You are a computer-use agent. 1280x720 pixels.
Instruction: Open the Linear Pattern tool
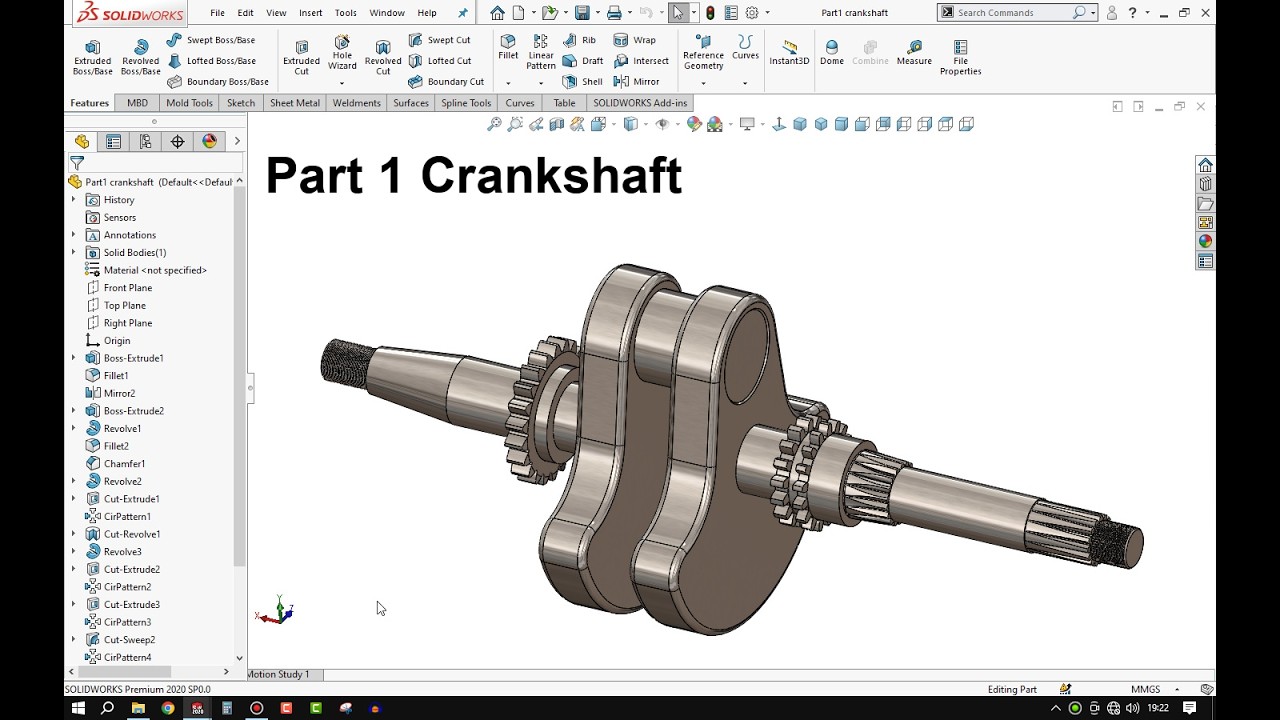(541, 52)
